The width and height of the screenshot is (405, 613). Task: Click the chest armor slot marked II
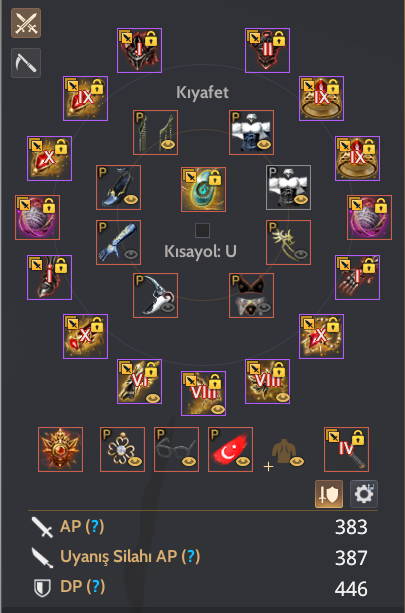click(x=267, y=50)
